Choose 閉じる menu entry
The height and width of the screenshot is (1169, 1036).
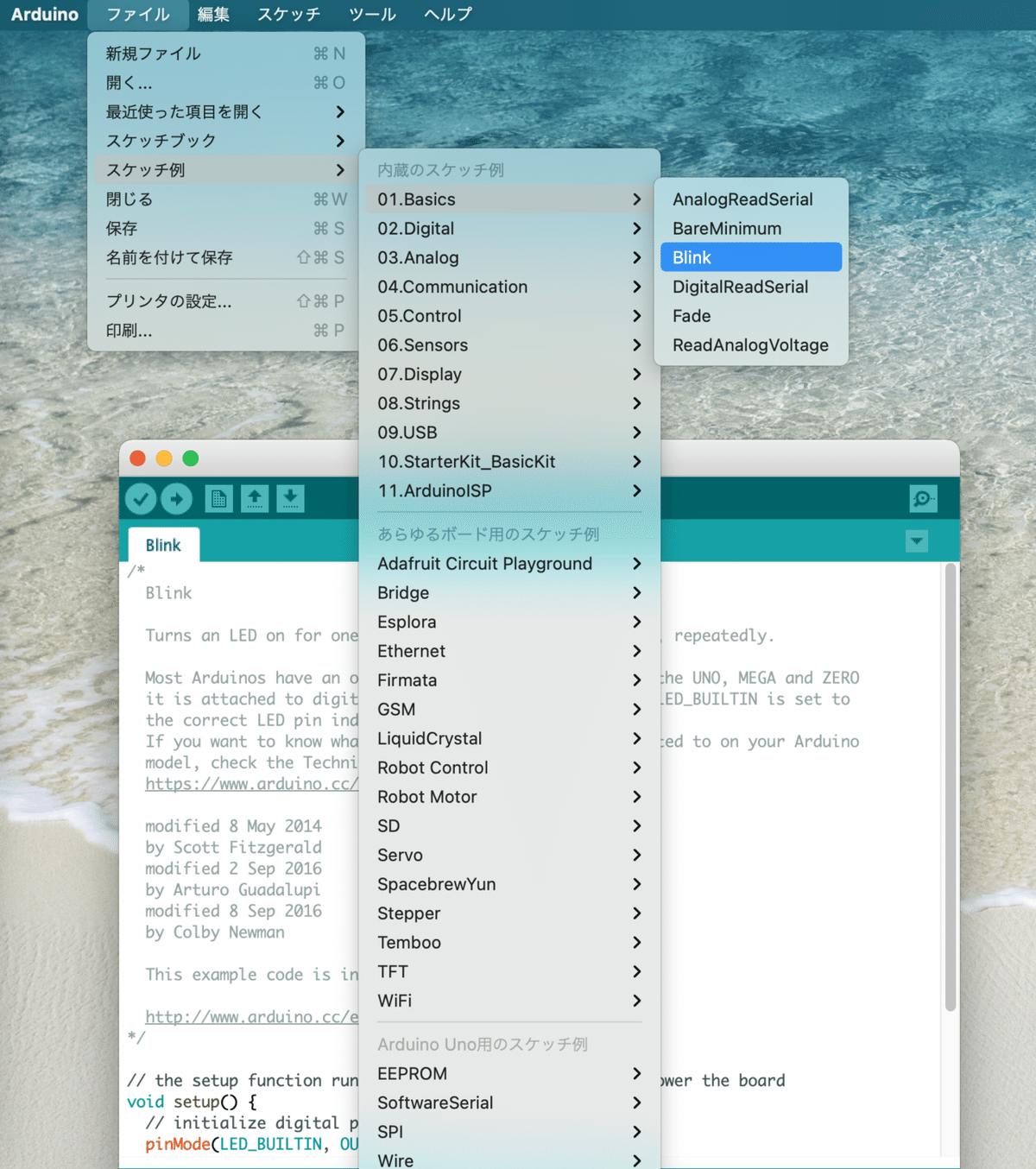click(x=226, y=199)
